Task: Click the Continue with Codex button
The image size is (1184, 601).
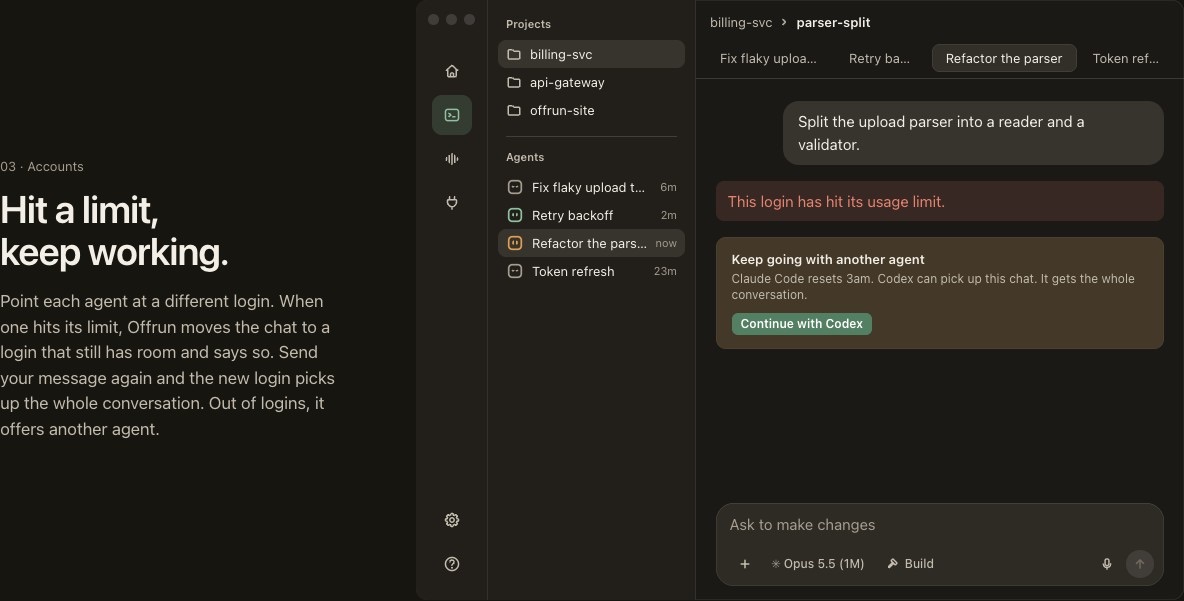Action: 801,324
